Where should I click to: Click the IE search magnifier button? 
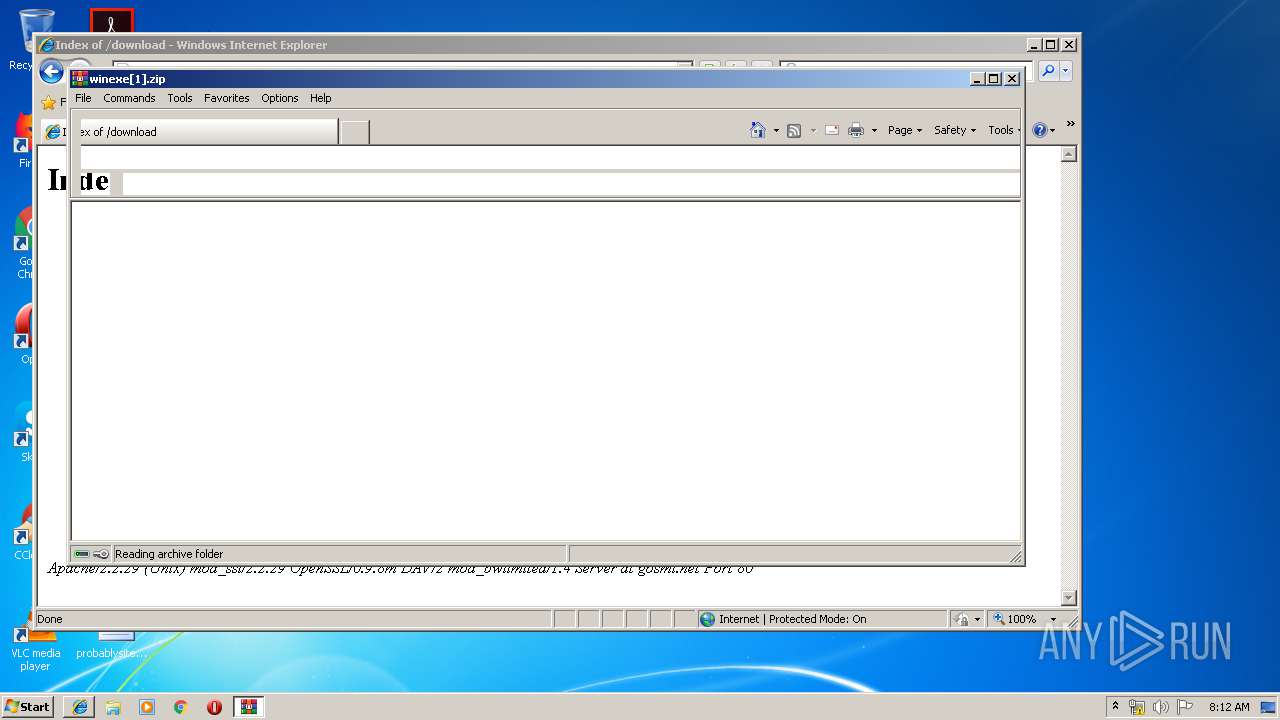[1047, 71]
